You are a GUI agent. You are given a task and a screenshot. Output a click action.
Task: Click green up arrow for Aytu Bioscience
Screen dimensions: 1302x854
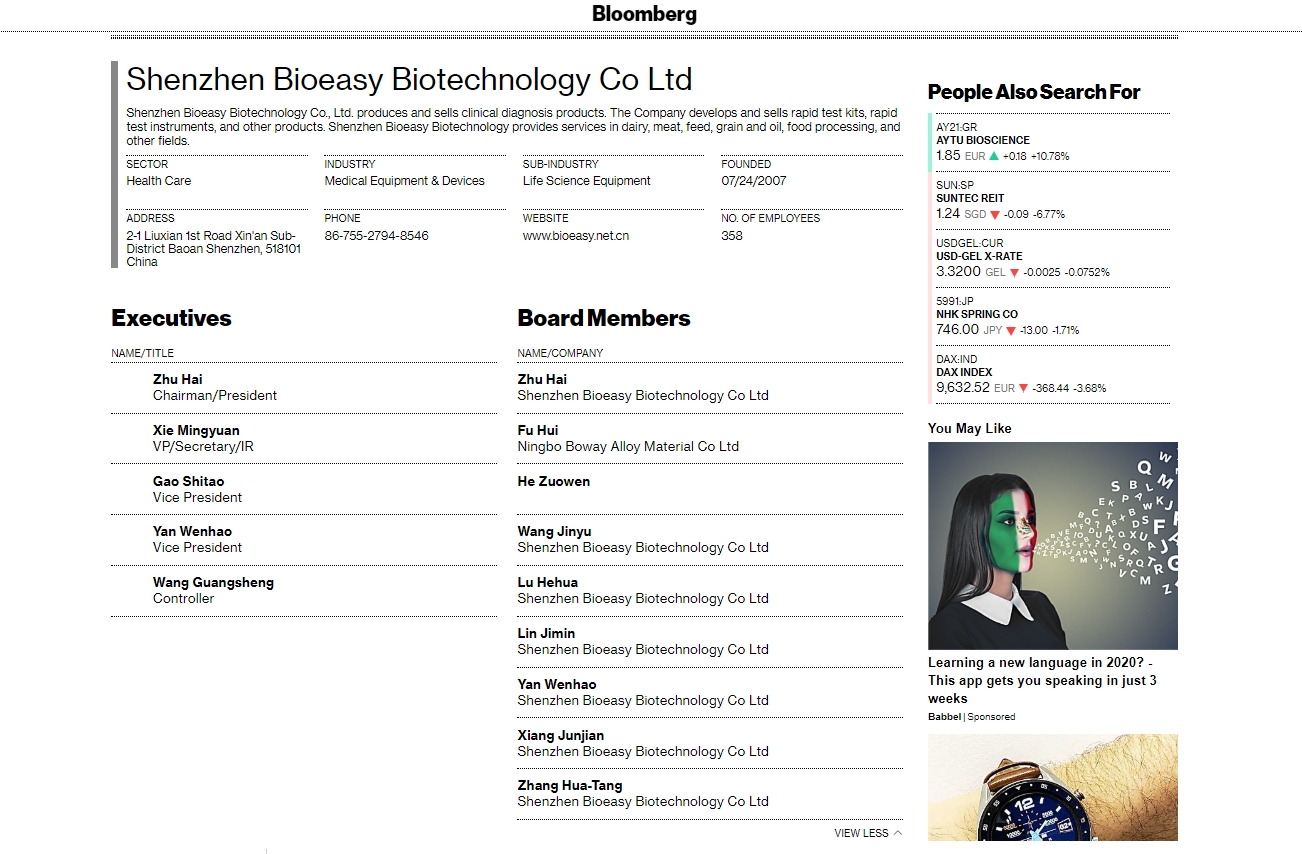[x=994, y=156]
